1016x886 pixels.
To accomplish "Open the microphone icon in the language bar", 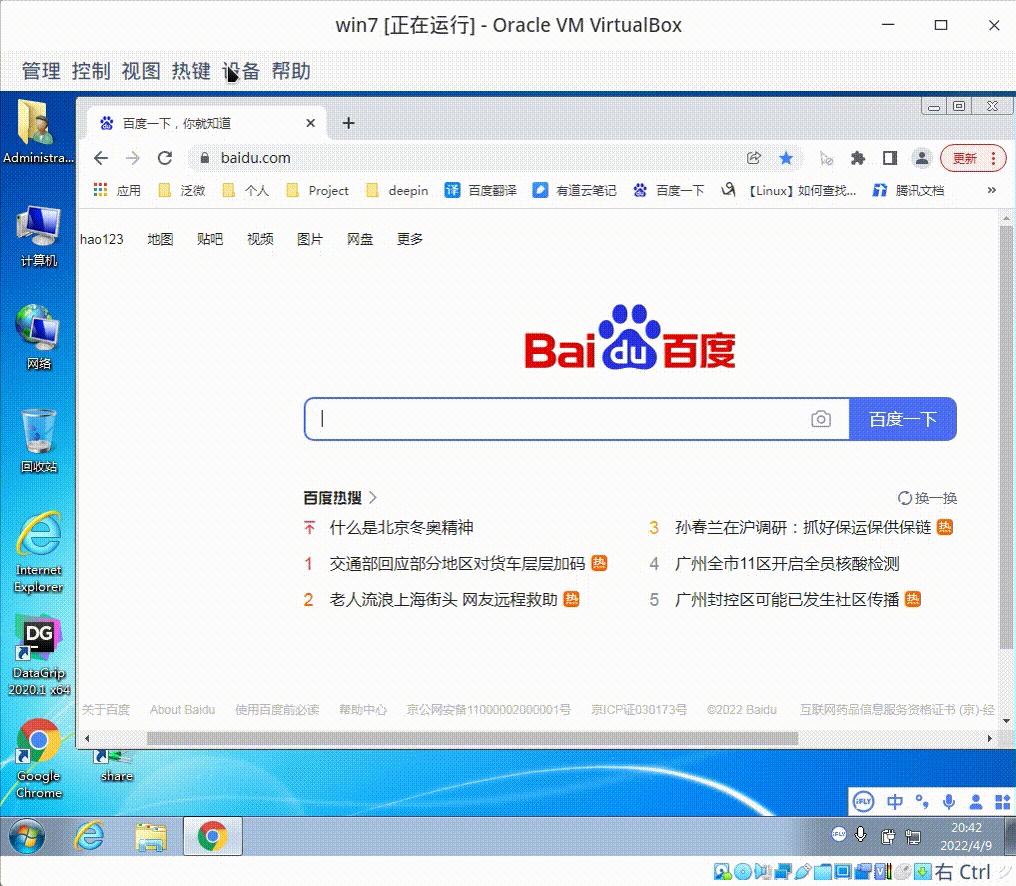I will point(948,801).
